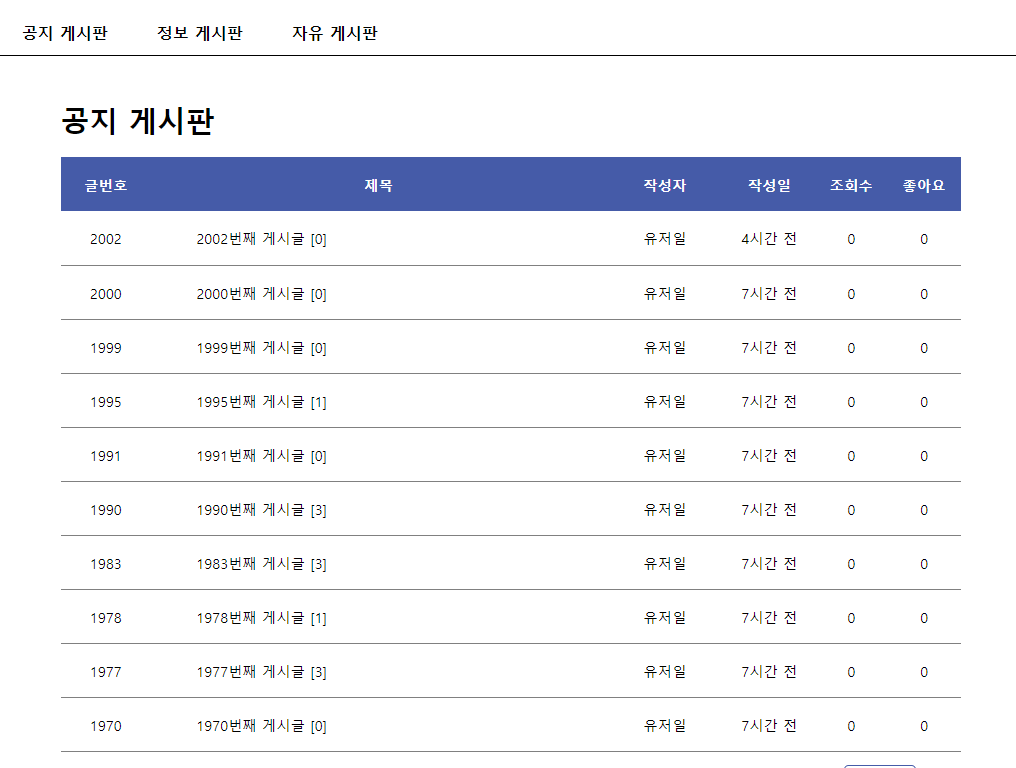Click post number 1995 cell
The width and height of the screenshot is (1016, 768).
106,402
